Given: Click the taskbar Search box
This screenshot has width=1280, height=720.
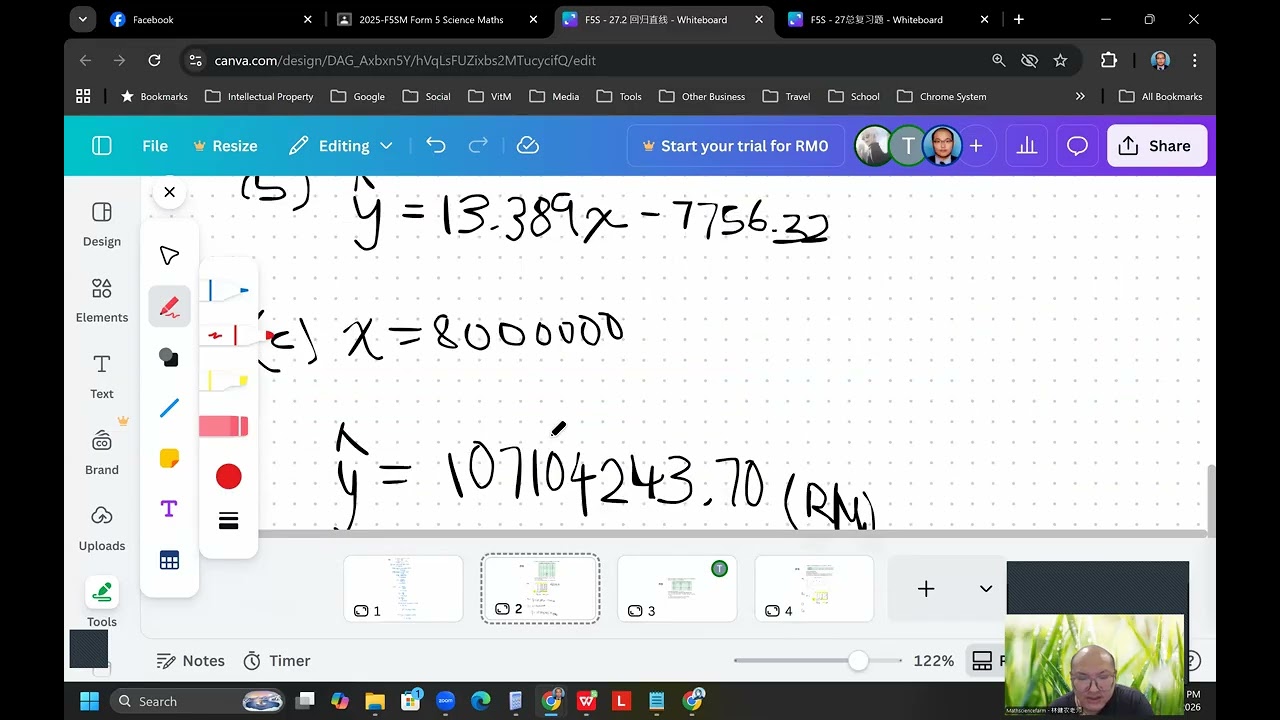Looking at the screenshot, I should click(x=197, y=701).
